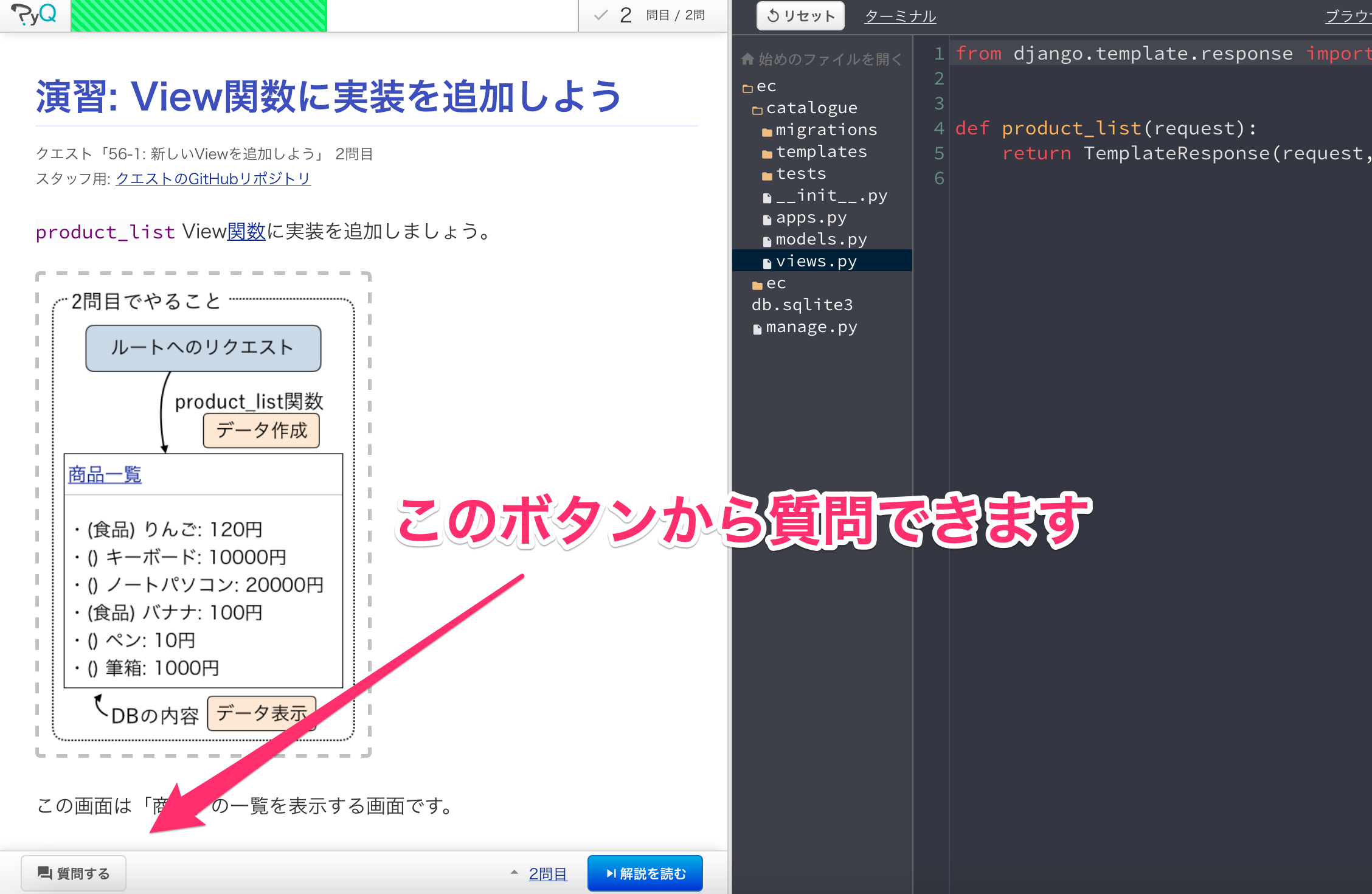Open the ターミナル view
This screenshot has width=1372, height=894.
tap(899, 16)
